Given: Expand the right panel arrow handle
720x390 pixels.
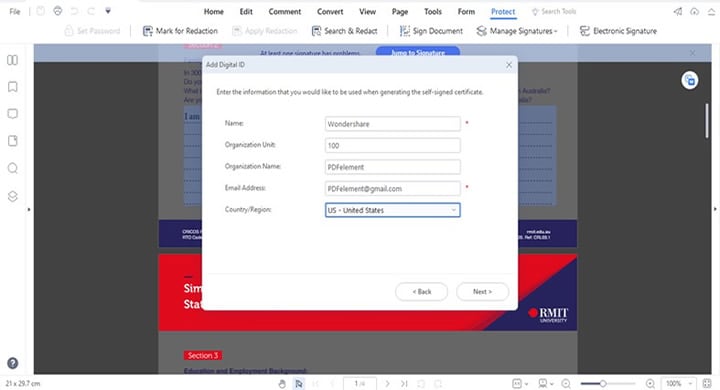Looking at the screenshot, I should (x=715, y=209).
